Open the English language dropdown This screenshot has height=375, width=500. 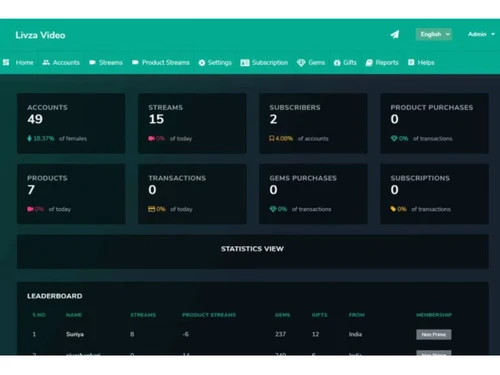coord(434,34)
